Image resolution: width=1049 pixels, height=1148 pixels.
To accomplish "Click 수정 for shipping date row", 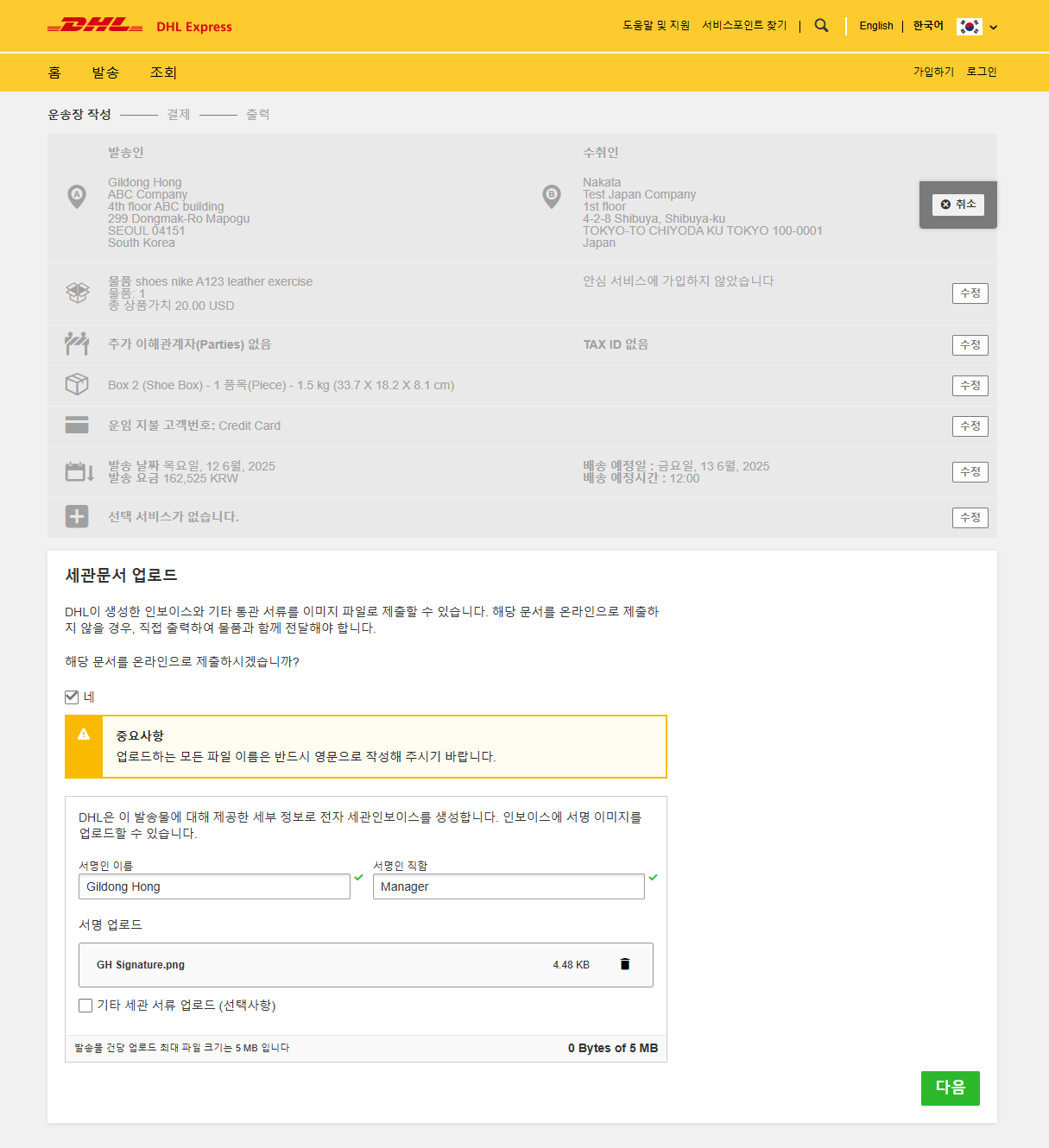I will tap(970, 472).
